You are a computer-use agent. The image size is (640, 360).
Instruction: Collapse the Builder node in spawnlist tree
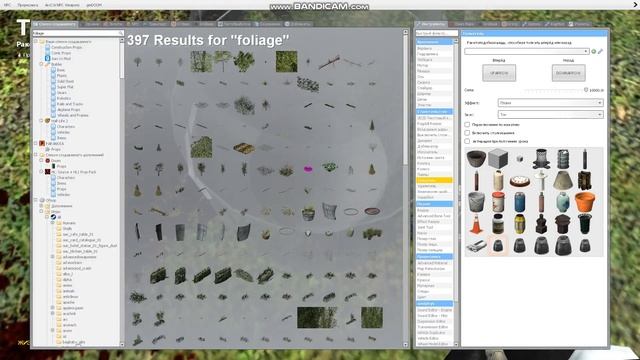41,64
